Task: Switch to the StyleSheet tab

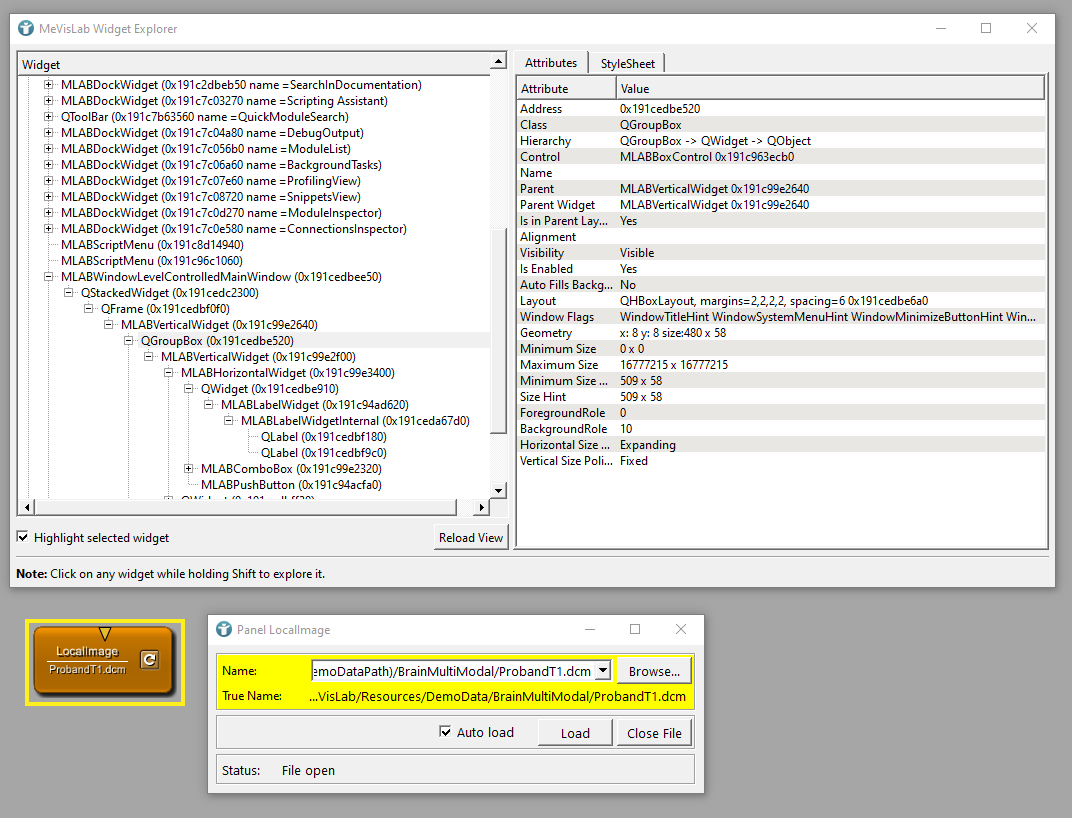Action: (x=626, y=63)
